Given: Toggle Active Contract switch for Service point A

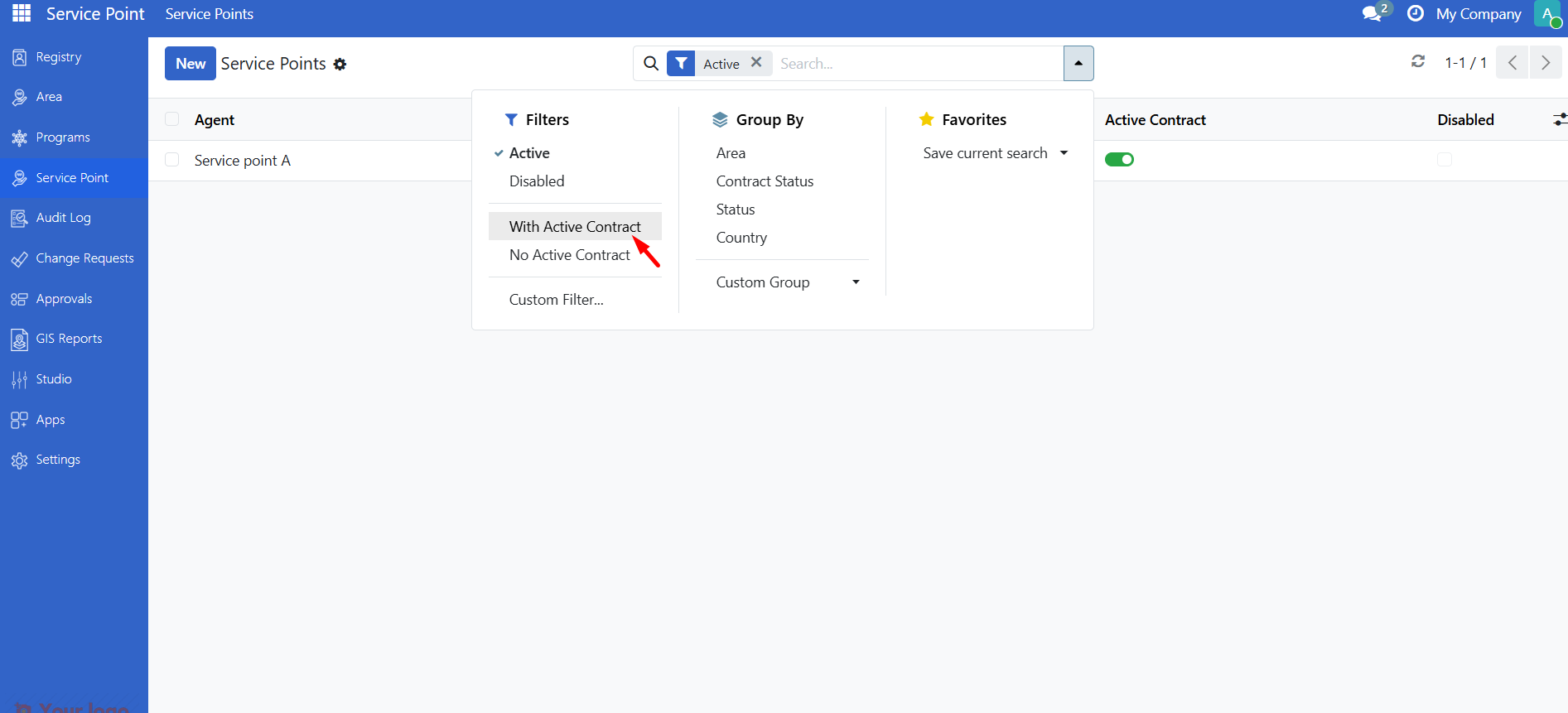Looking at the screenshot, I should coord(1119,160).
